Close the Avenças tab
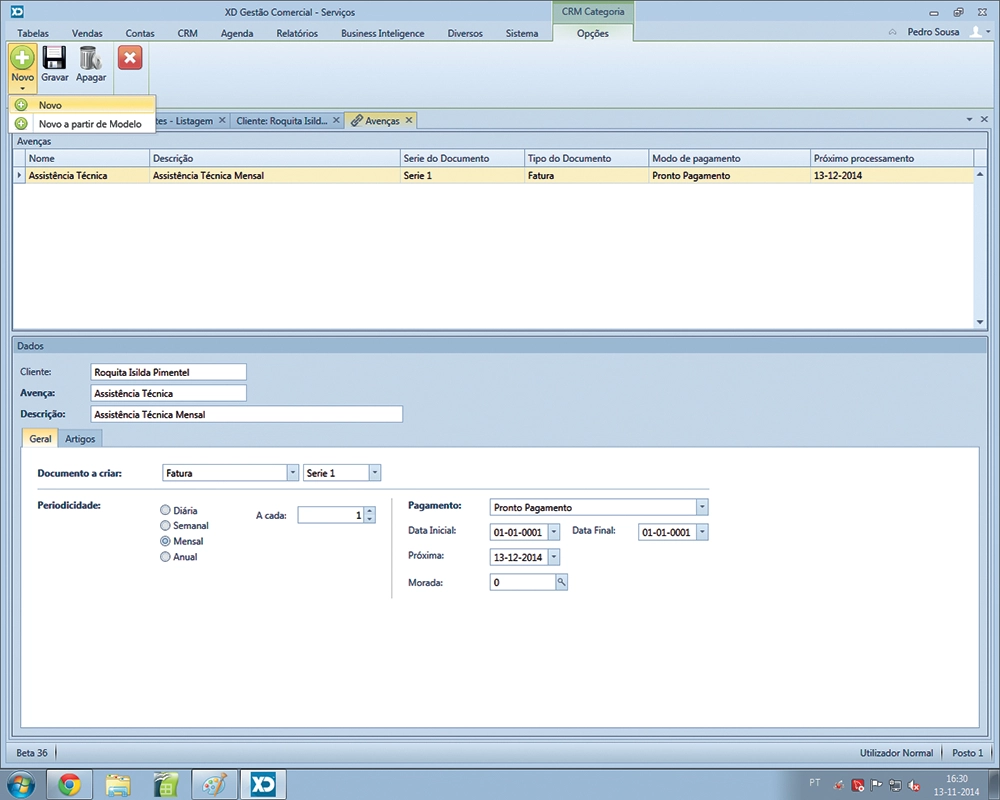 click(409, 120)
